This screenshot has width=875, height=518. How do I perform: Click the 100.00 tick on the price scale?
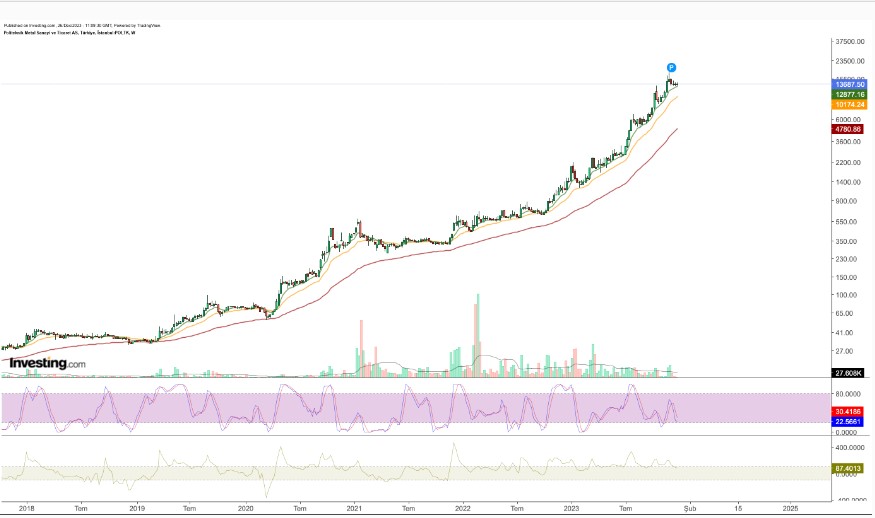849,295
